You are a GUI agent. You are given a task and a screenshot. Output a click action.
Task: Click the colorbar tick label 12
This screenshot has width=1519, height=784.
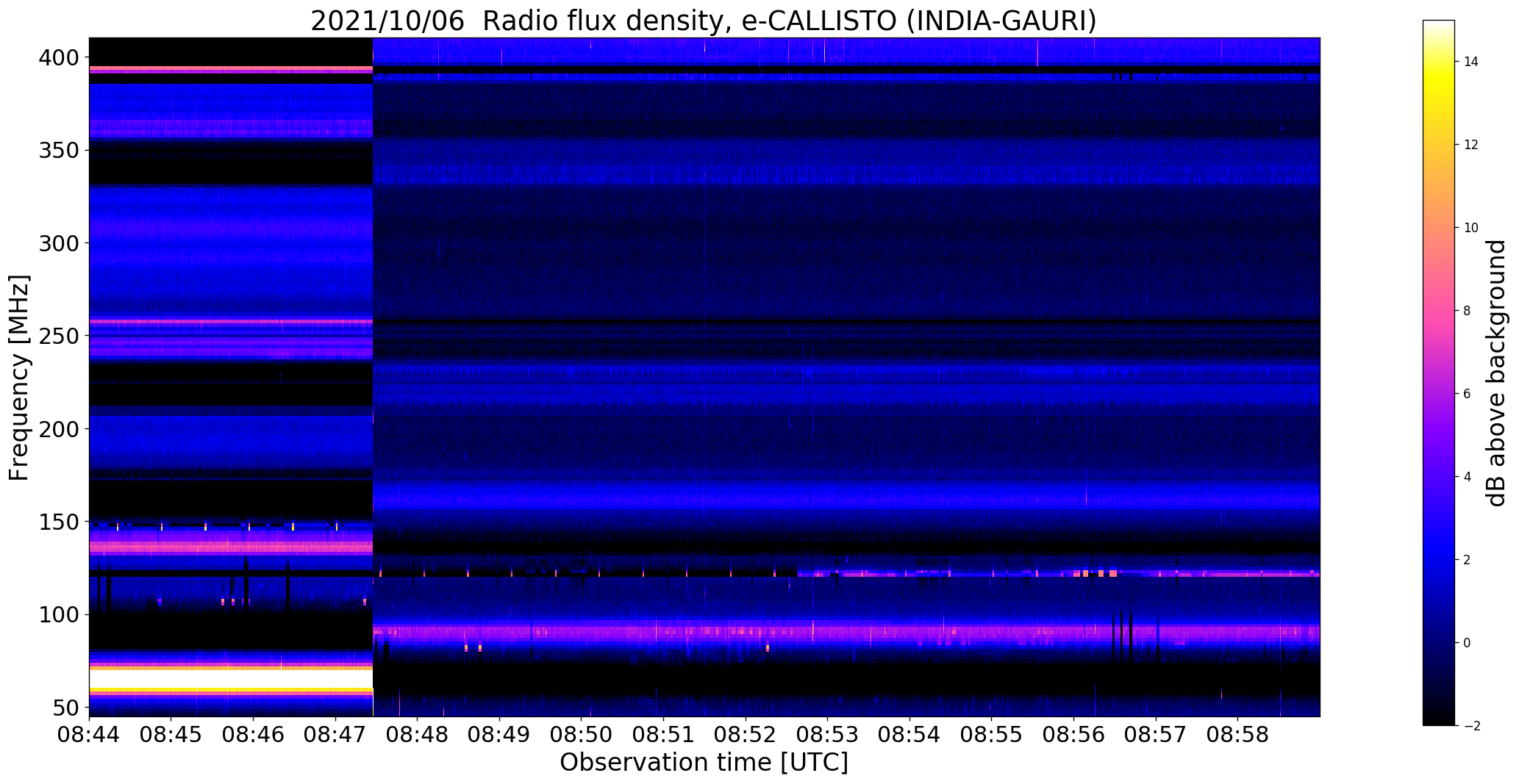point(1470,145)
